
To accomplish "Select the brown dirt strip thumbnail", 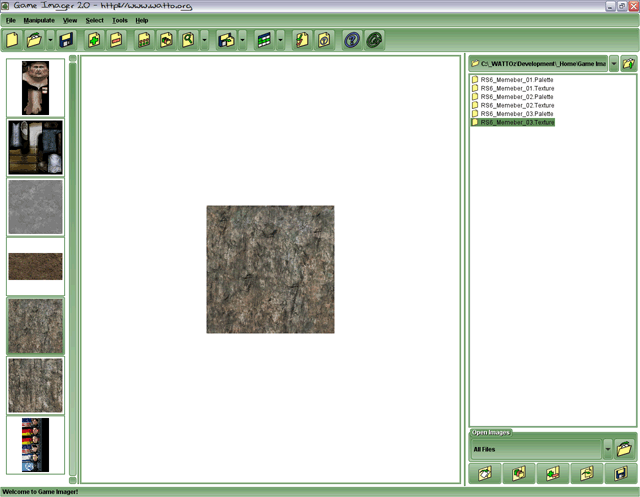I will pos(36,266).
